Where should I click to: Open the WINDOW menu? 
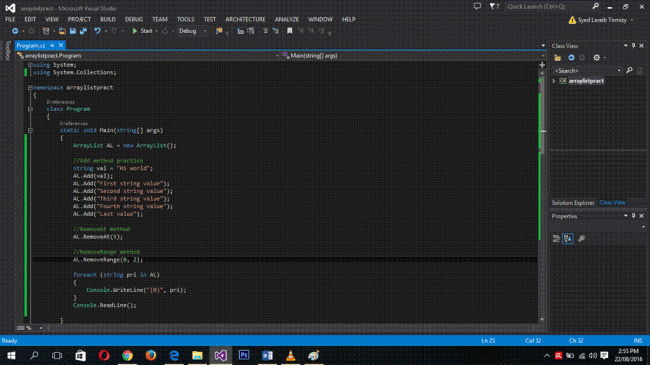[x=320, y=19]
